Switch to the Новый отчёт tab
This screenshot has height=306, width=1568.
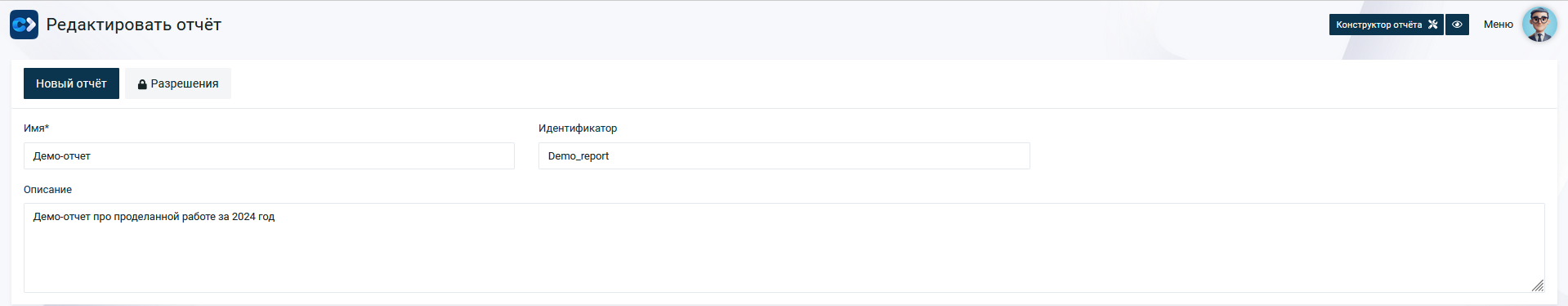(x=71, y=83)
